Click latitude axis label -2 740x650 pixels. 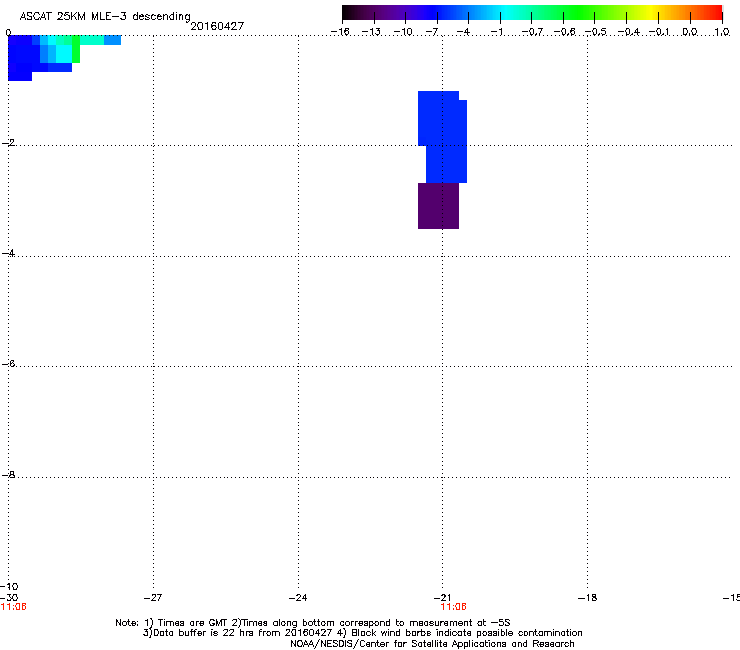tap(8, 143)
